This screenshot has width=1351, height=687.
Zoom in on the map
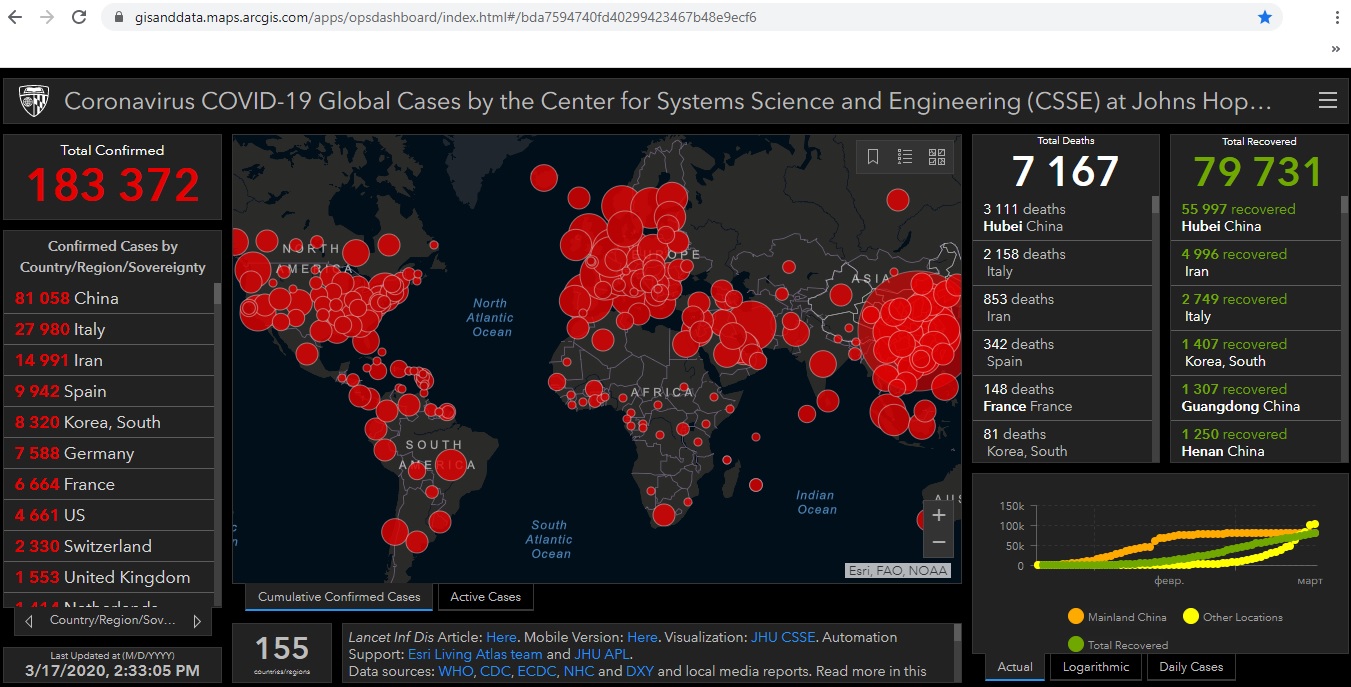[x=938, y=516]
